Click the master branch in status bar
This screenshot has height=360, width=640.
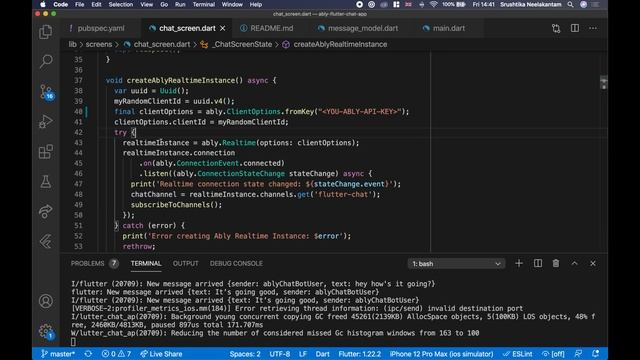coord(58,354)
